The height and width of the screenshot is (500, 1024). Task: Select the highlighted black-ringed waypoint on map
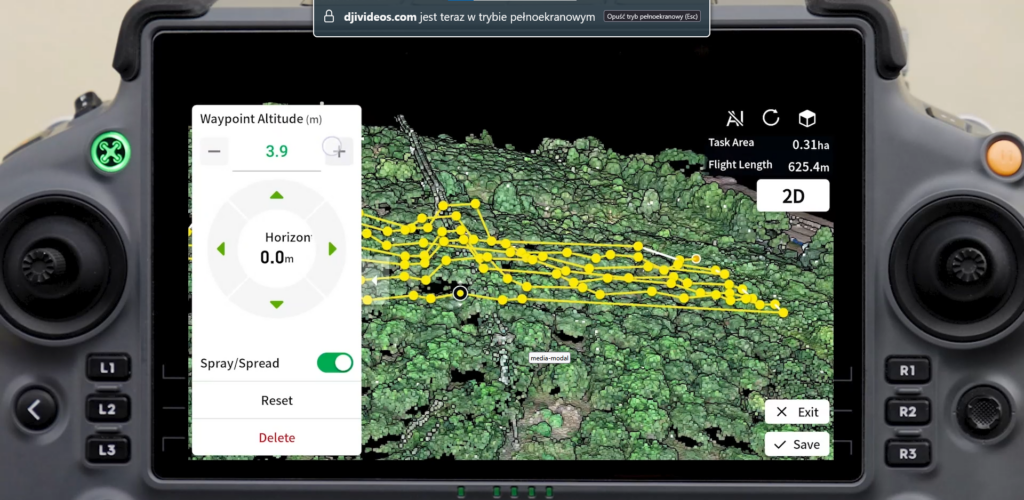[x=460, y=293]
